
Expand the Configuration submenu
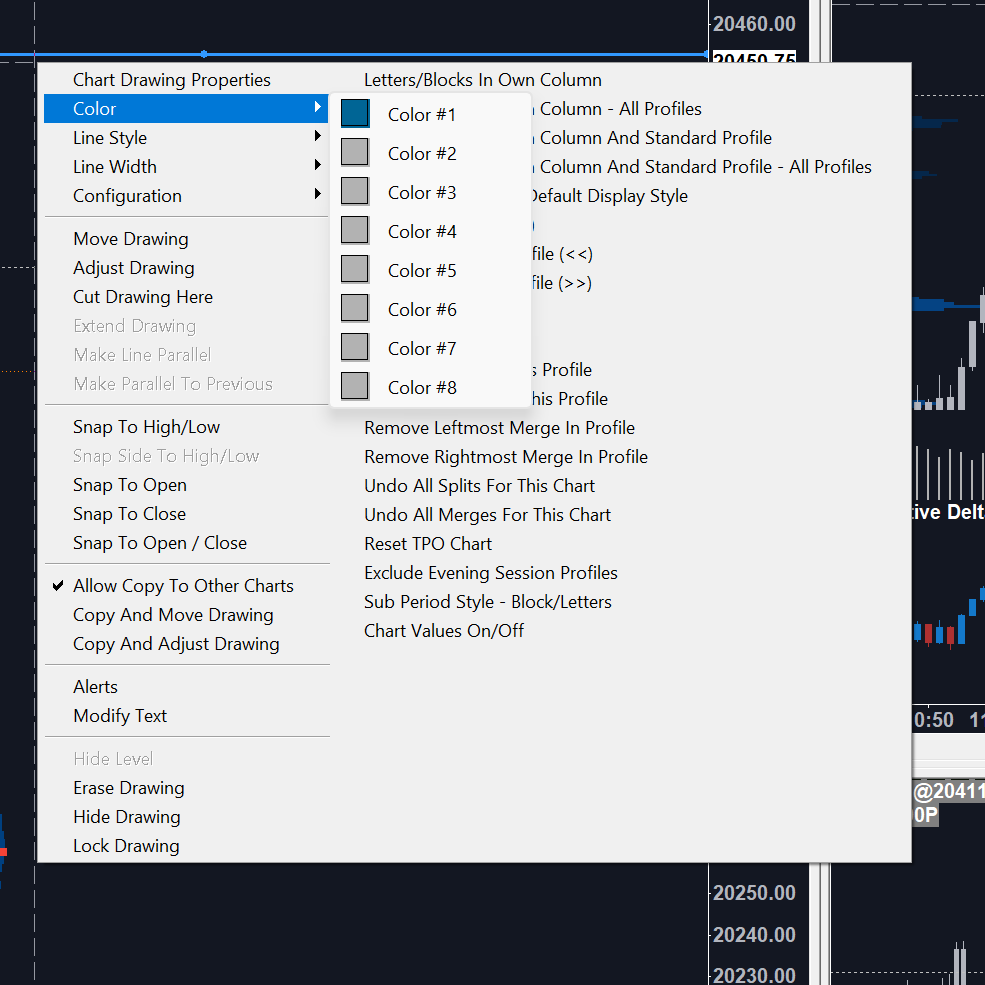tap(186, 195)
